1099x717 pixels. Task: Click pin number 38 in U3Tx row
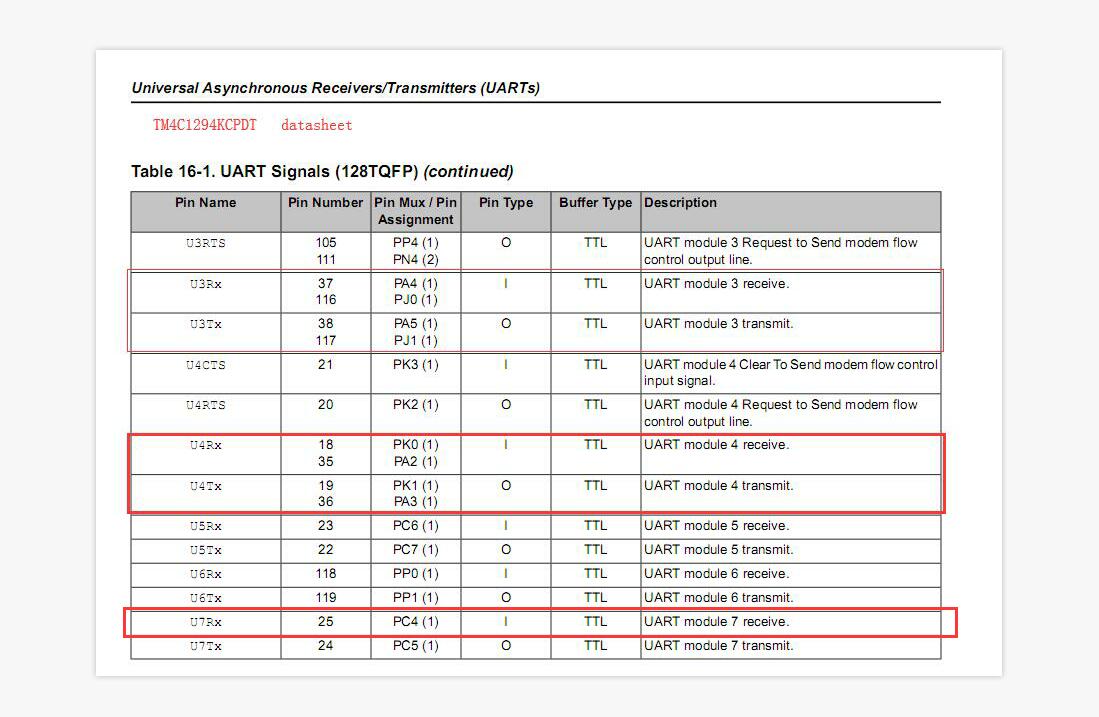(x=326, y=324)
